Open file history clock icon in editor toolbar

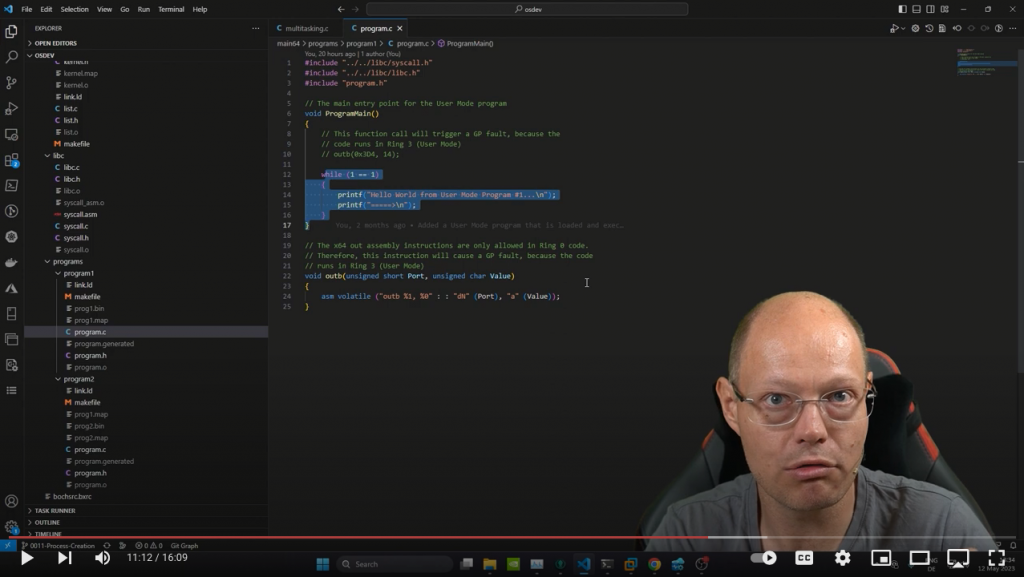point(929,28)
